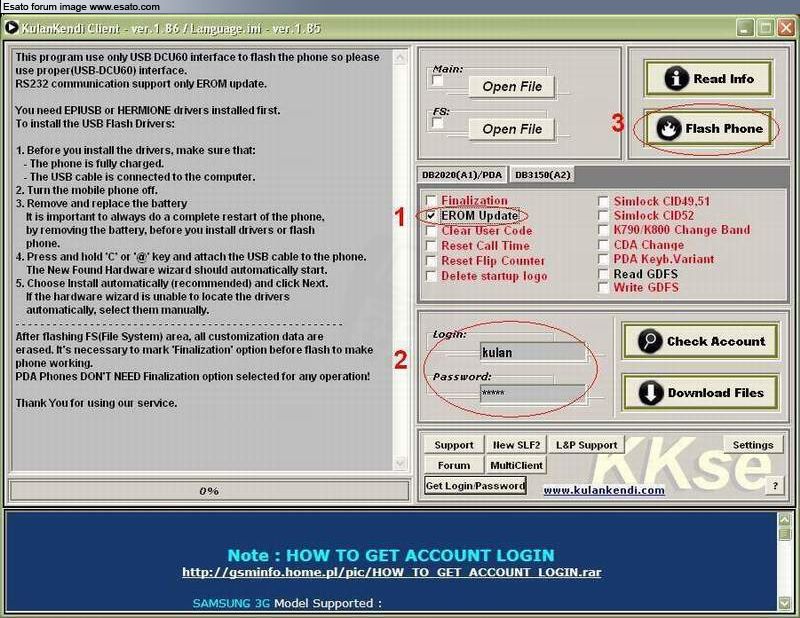Tick the FS file checkbox
Screen dimensions: 800x618
tap(437, 123)
